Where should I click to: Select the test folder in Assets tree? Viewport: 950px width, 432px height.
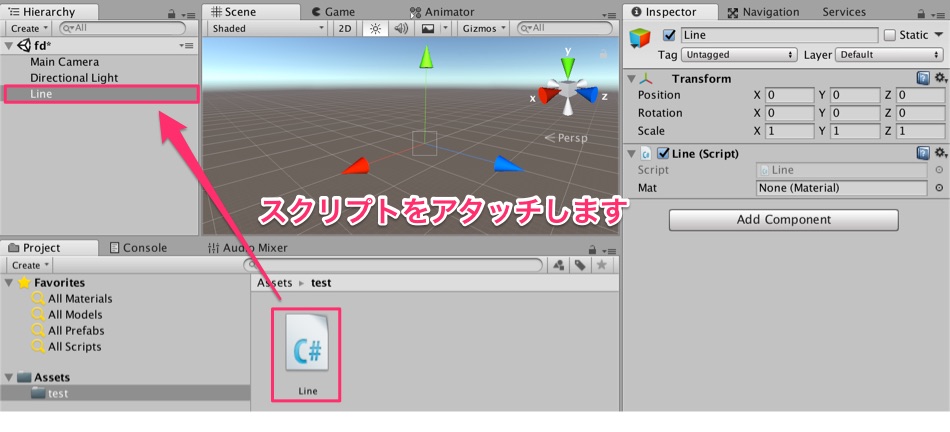[125, 393]
